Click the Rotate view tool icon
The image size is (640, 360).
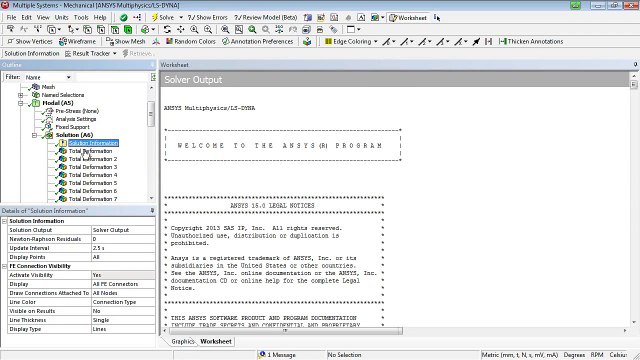coord(167,29)
